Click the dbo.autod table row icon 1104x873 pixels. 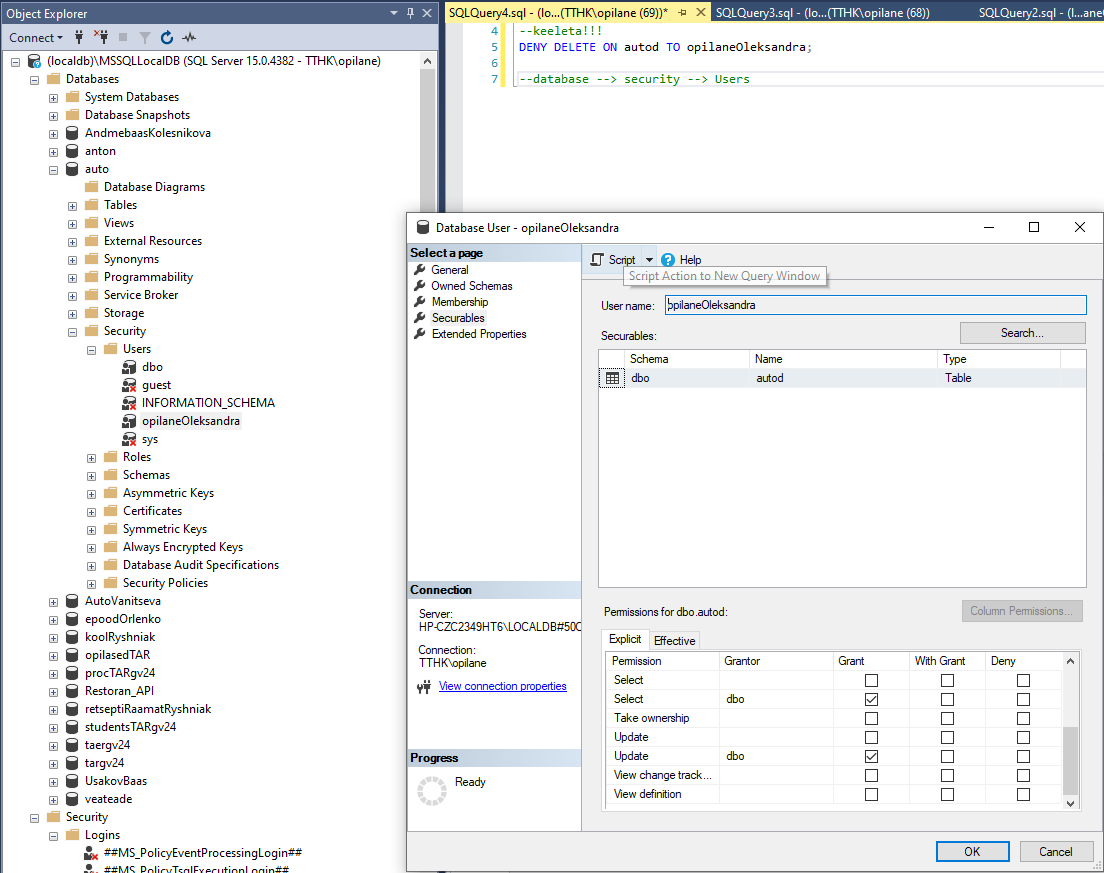(x=612, y=378)
